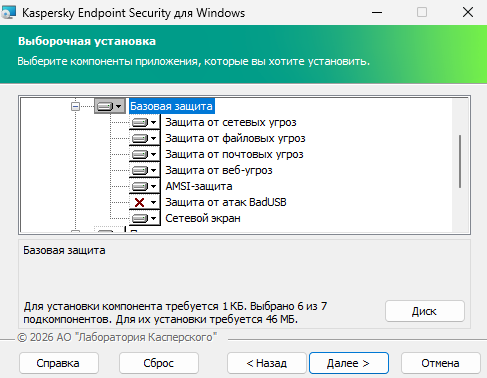487x378 pixels.
Task: Return using the Назад button
Action: pos(267,363)
